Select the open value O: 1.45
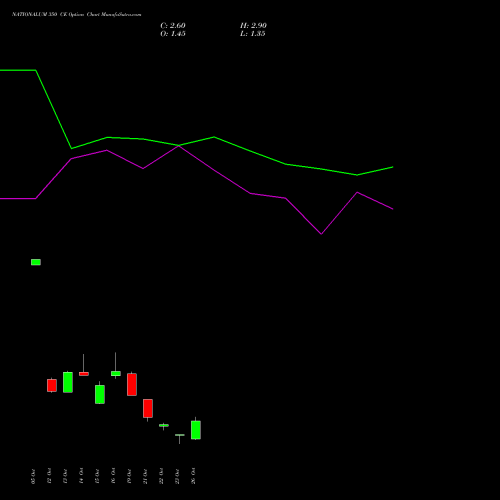The width and height of the screenshot is (500, 500). coord(173,34)
